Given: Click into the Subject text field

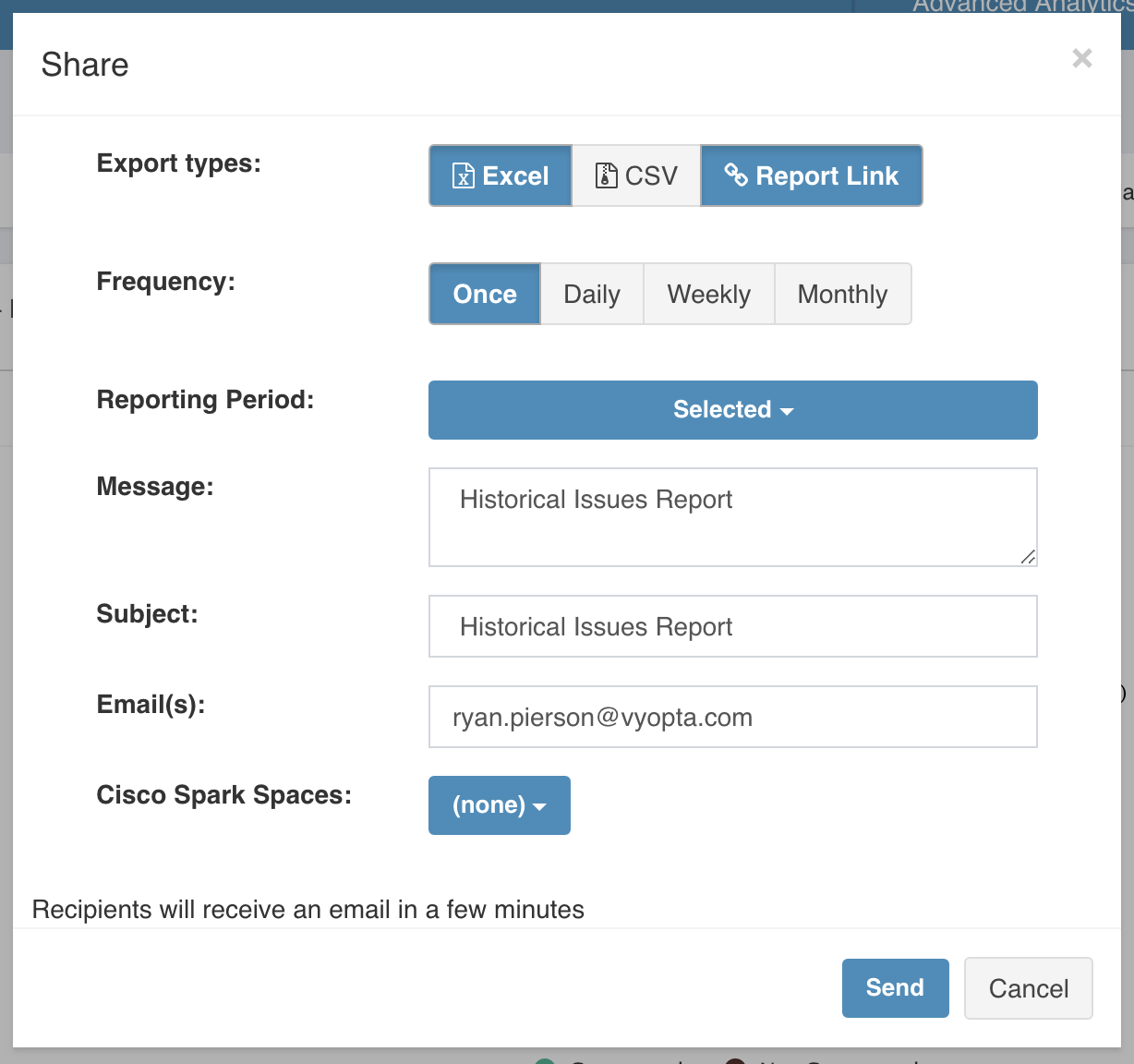Looking at the screenshot, I should point(732,626).
